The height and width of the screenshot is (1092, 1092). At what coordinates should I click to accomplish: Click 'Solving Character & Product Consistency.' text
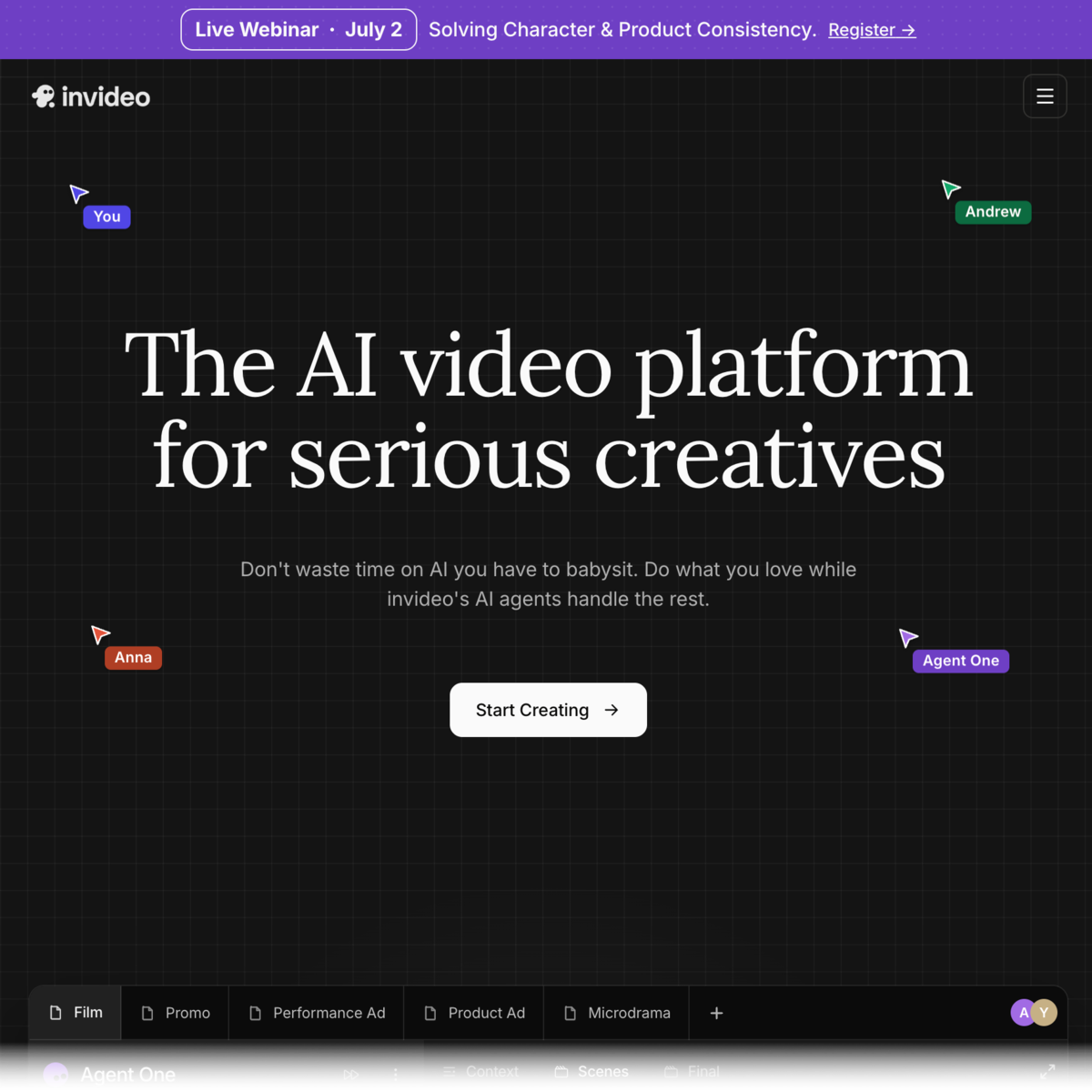tap(622, 30)
